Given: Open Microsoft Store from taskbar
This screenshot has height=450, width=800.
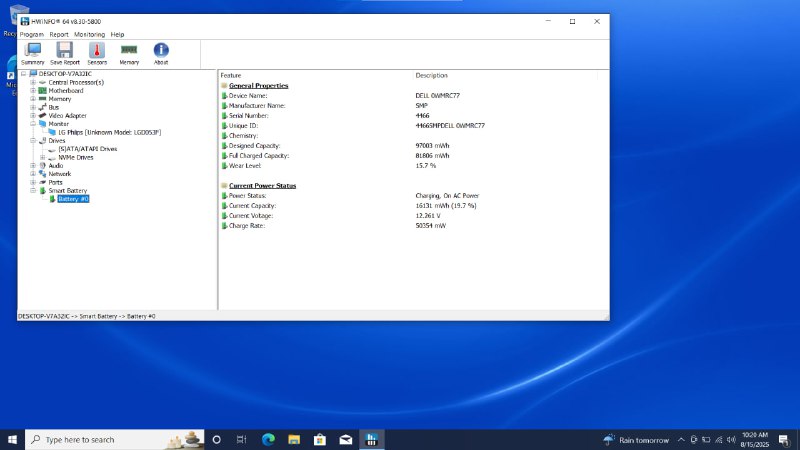Looking at the screenshot, I should point(320,439).
